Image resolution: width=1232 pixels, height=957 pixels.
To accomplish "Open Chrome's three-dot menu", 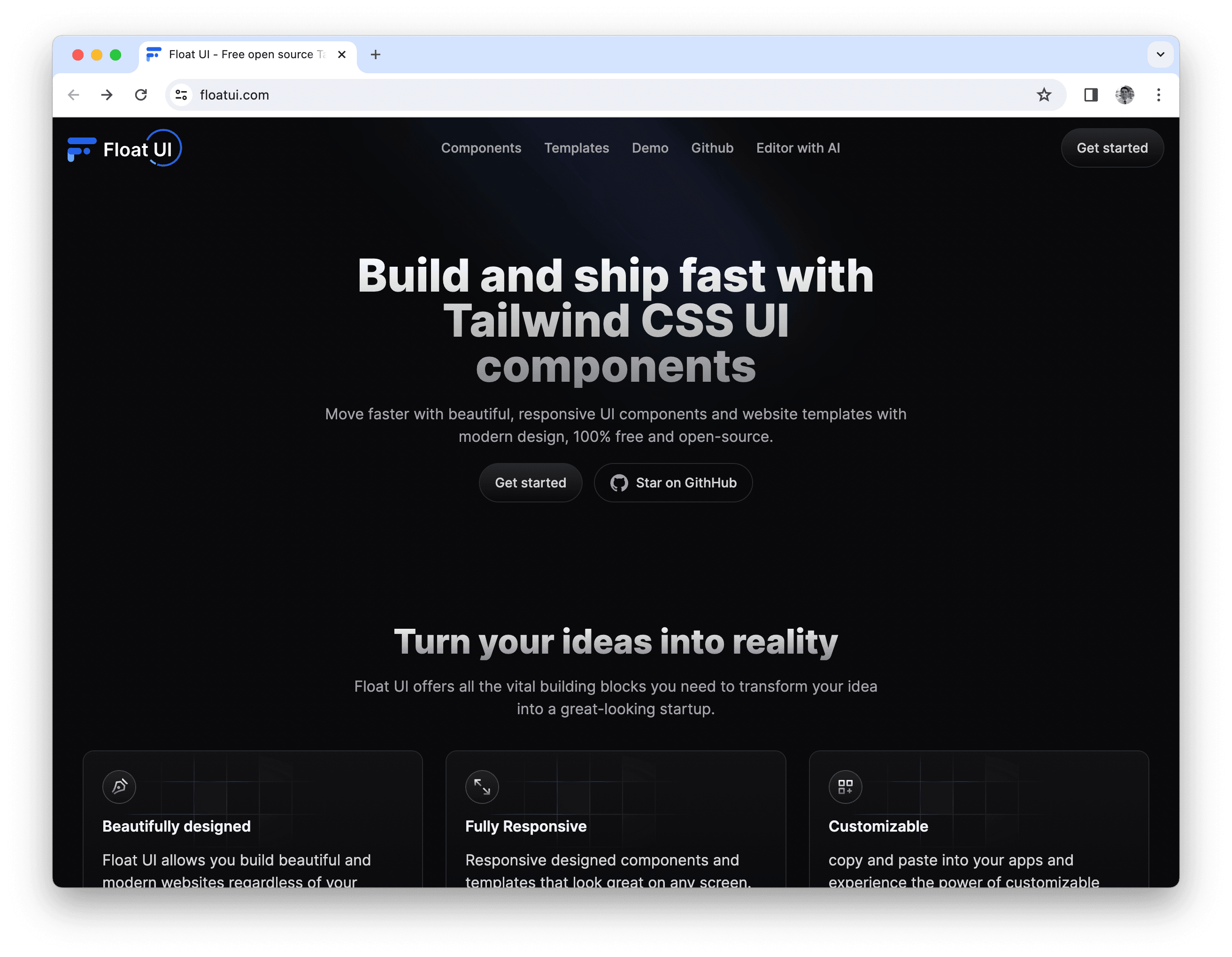I will (1159, 95).
